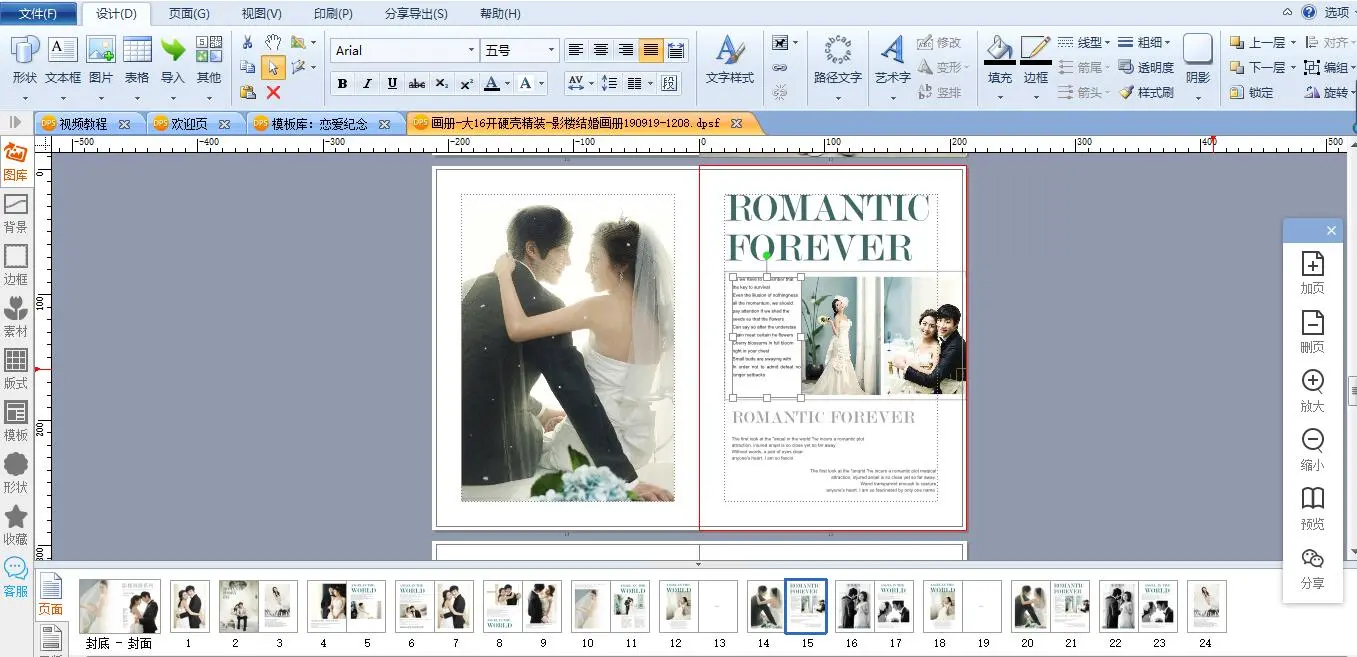Select the 封底 - 封面 cover thumbnail
The height and width of the screenshot is (657, 1357).
(119, 606)
